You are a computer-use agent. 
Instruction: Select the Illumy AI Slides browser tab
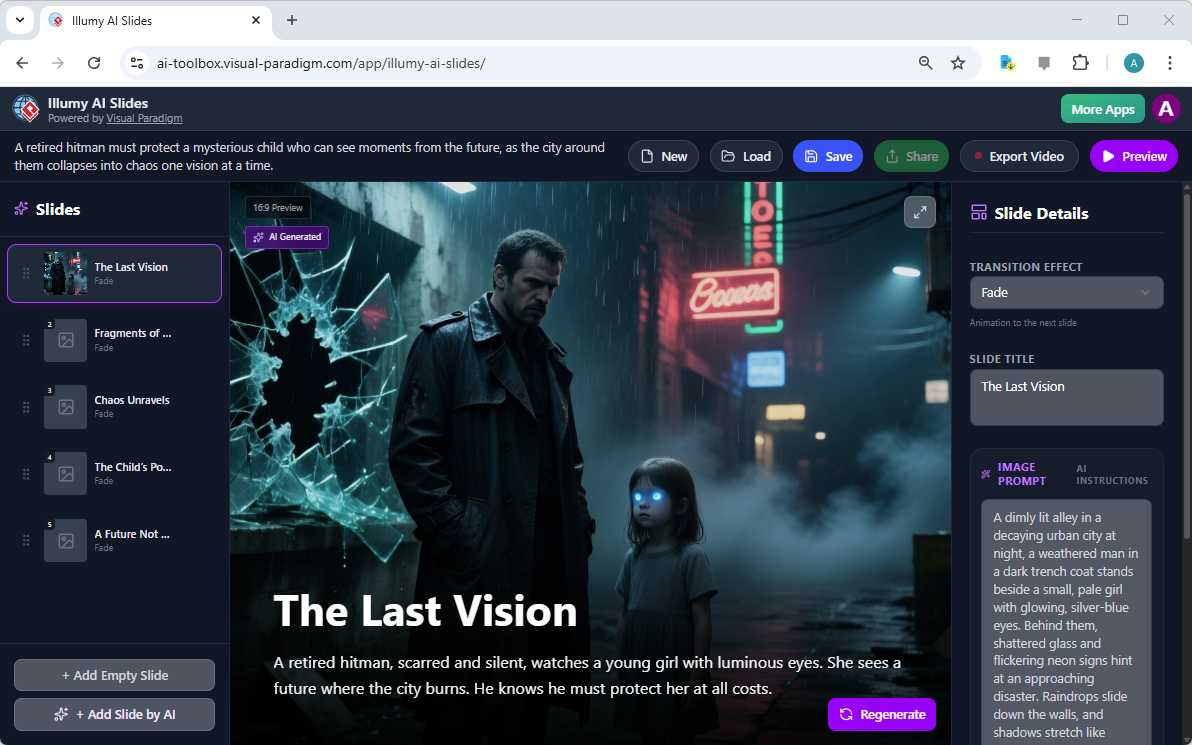pos(140,20)
